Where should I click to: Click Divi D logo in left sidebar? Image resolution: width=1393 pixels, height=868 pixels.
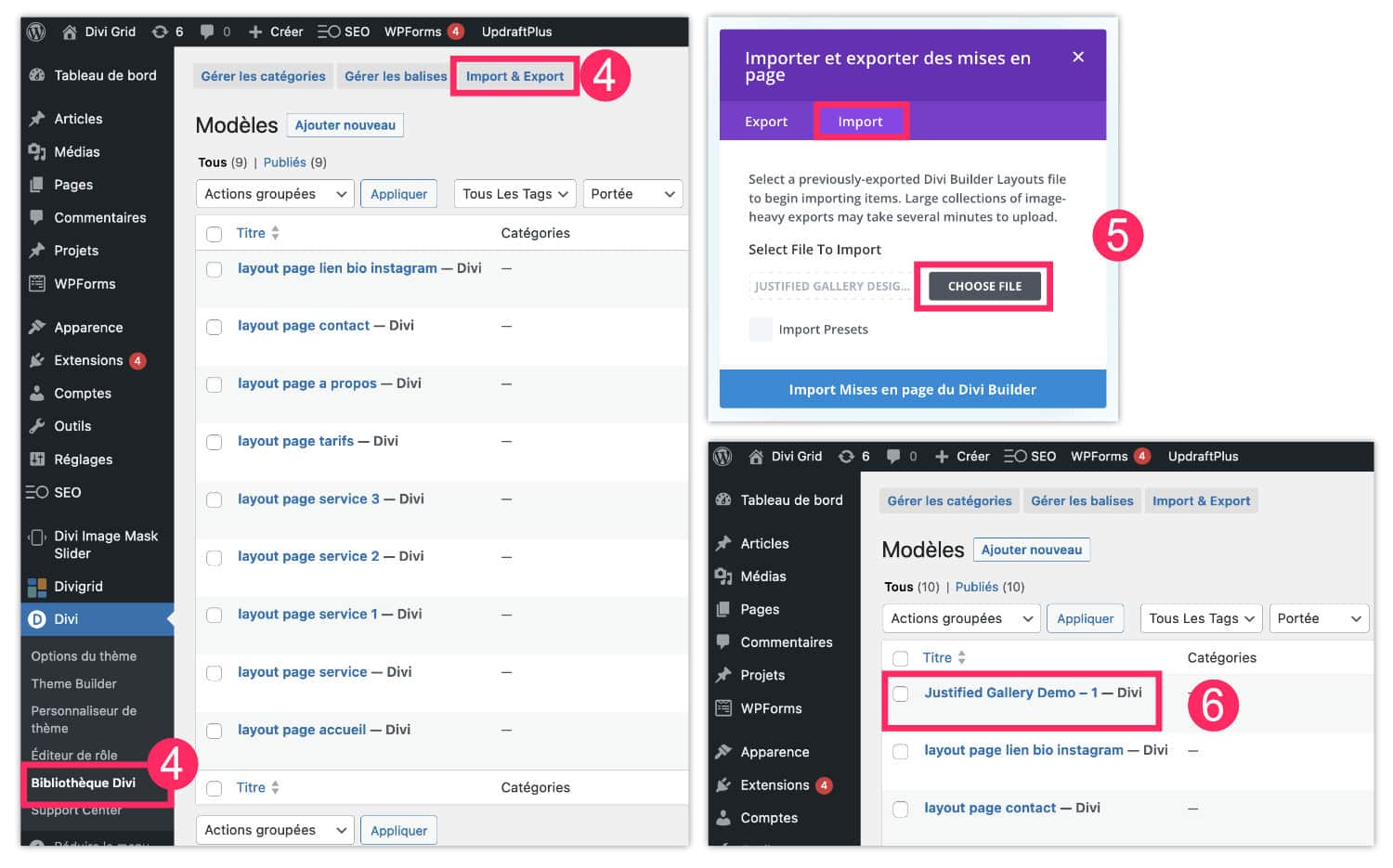click(x=37, y=619)
